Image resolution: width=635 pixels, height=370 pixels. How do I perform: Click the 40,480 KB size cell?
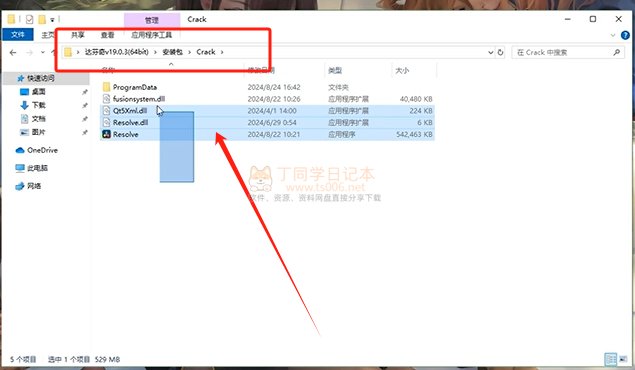[416, 99]
